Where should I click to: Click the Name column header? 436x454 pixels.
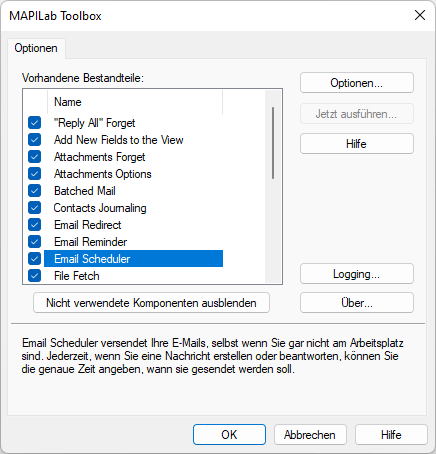[135, 102]
